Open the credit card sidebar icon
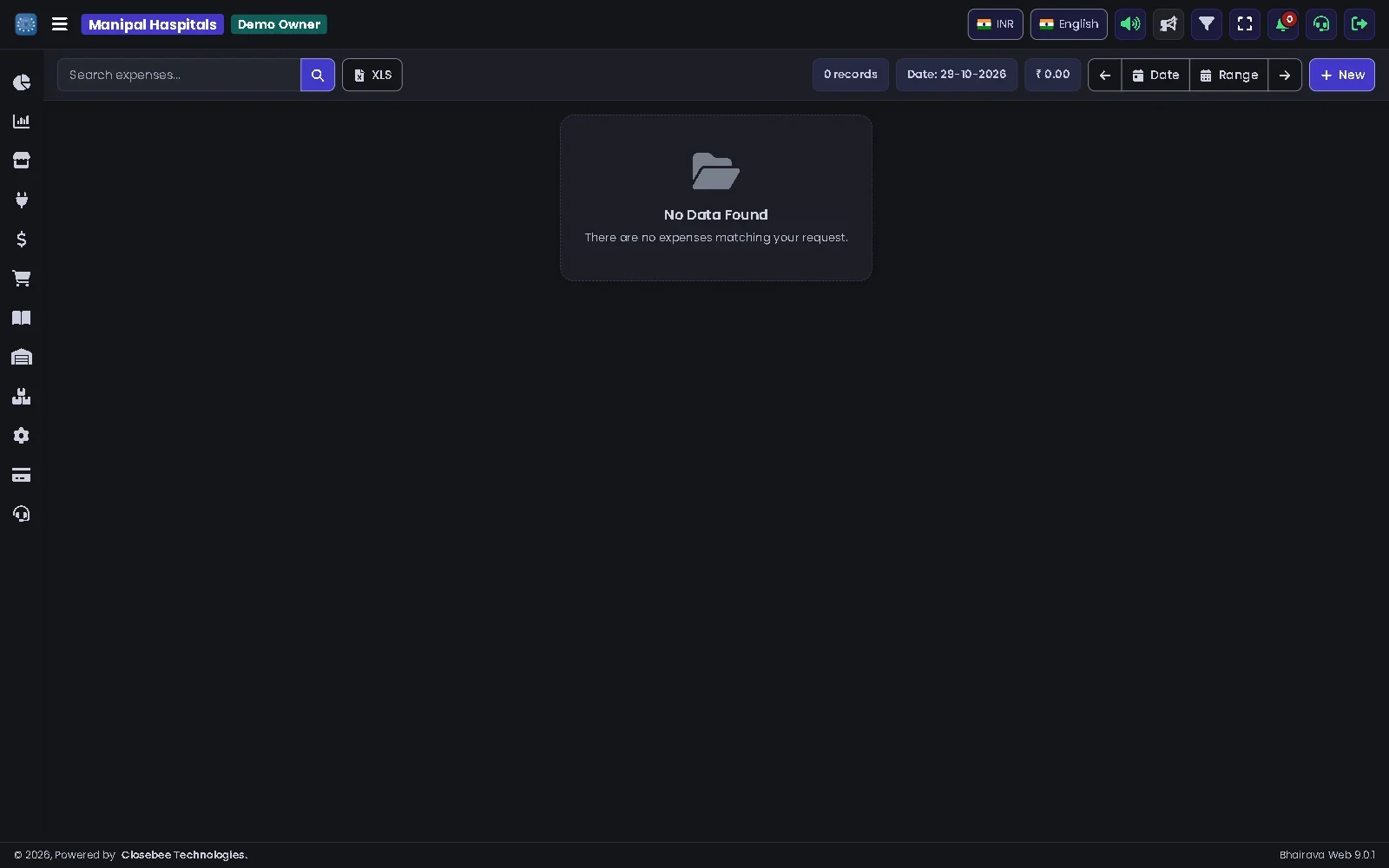This screenshot has height=868, width=1389. 22,475
